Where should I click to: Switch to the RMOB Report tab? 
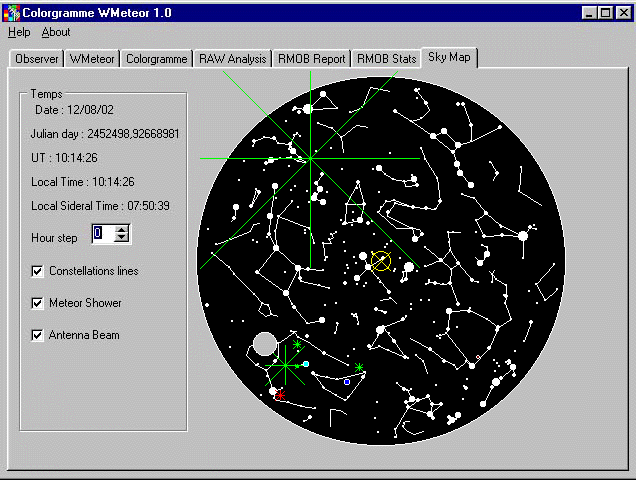tap(312, 59)
